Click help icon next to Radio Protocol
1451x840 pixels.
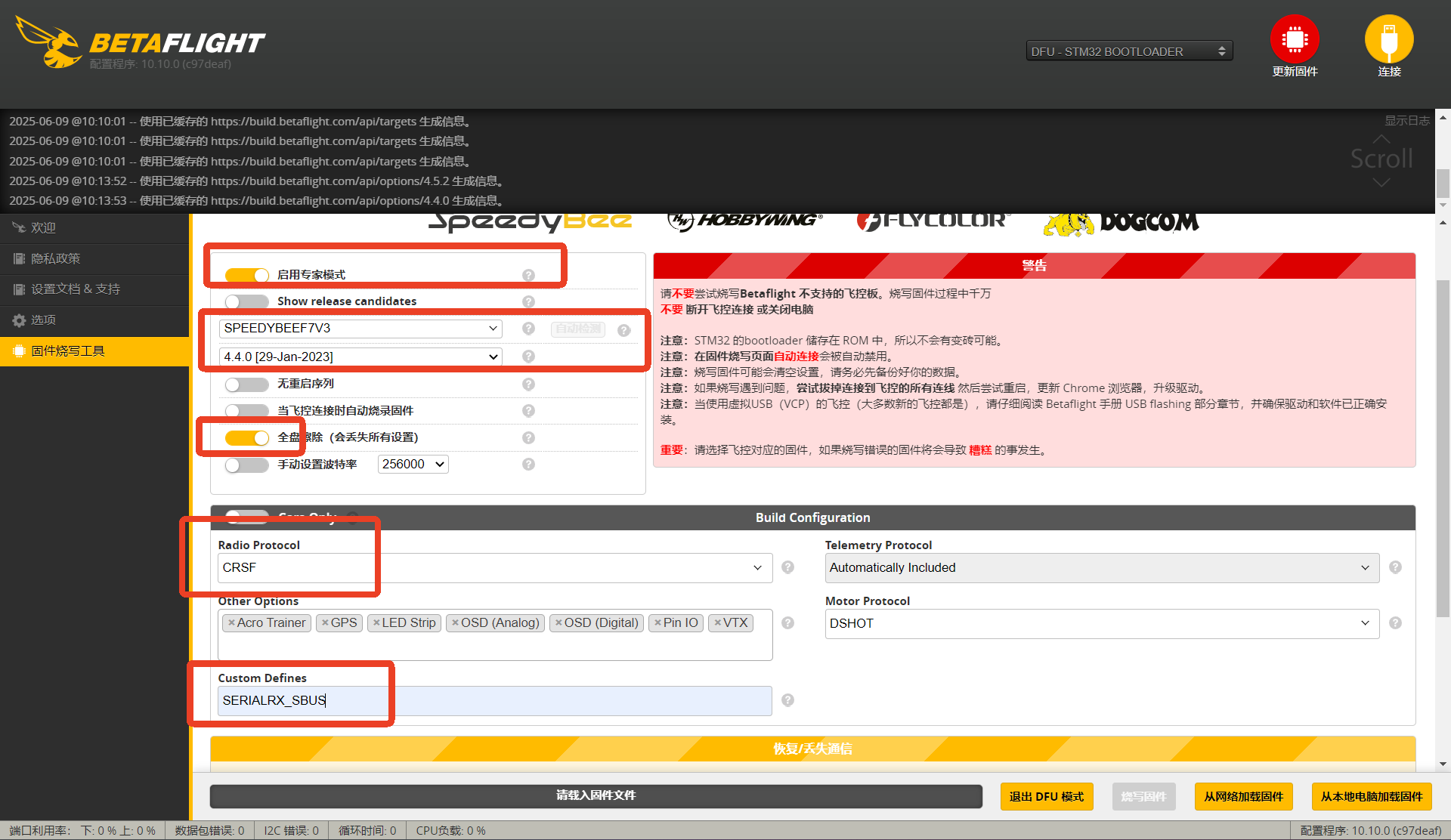pos(787,567)
